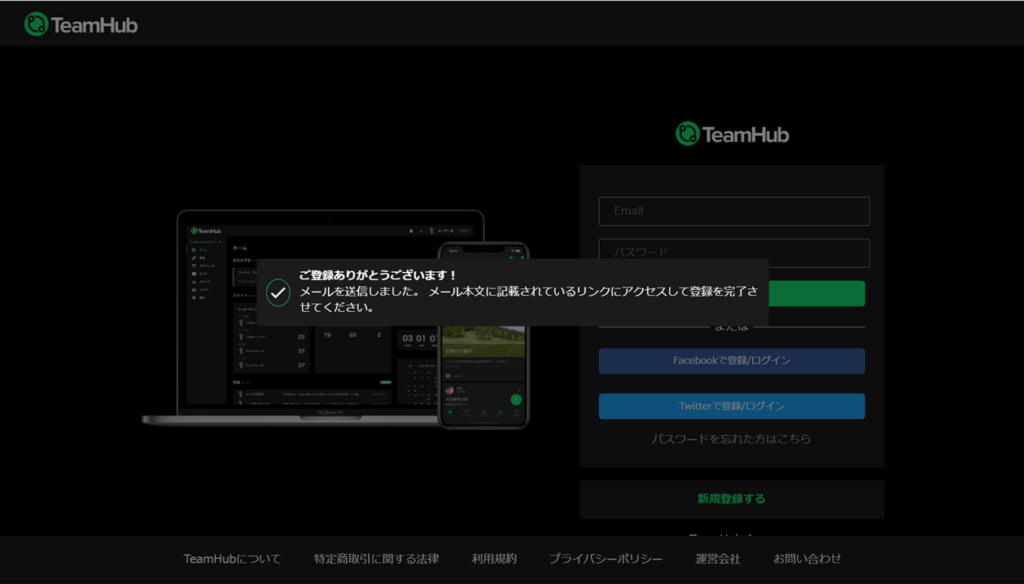
Task: Open プライバシーポリシー footer link
Action: [x=605, y=559]
